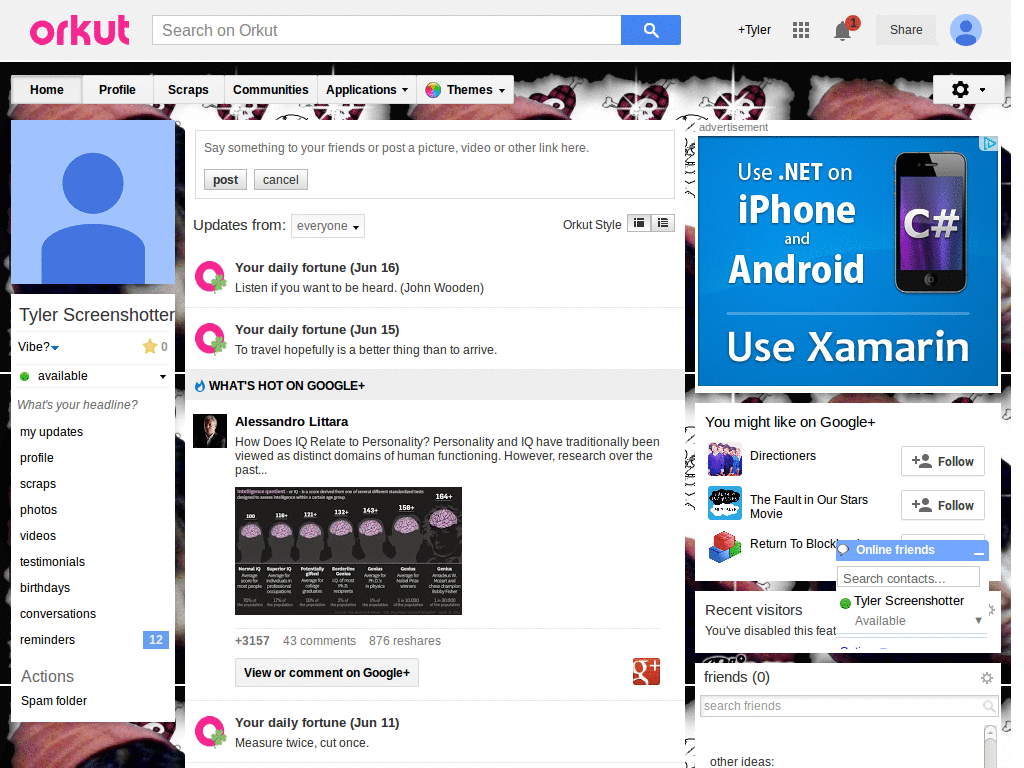Image resolution: width=1024 pixels, height=768 pixels.
Task: Click the cancel button
Action: (281, 180)
